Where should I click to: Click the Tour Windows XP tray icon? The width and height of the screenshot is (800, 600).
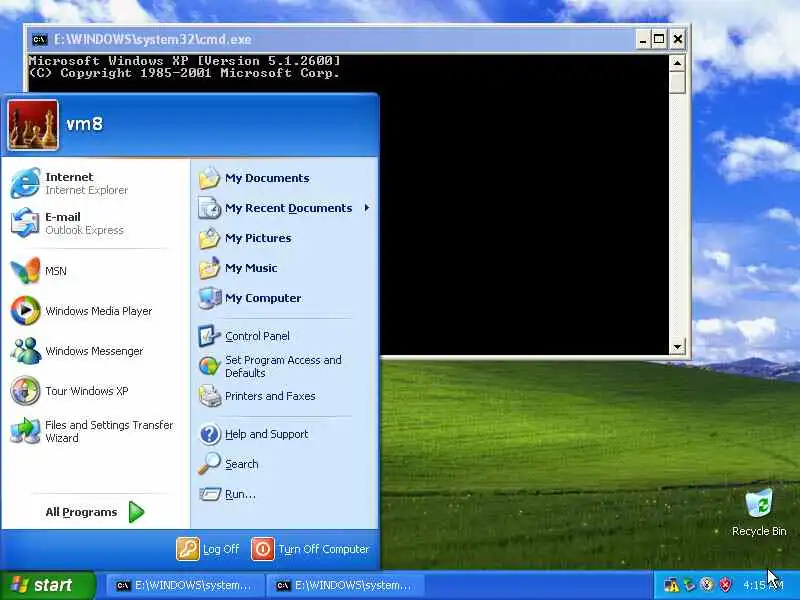[x=707, y=585]
